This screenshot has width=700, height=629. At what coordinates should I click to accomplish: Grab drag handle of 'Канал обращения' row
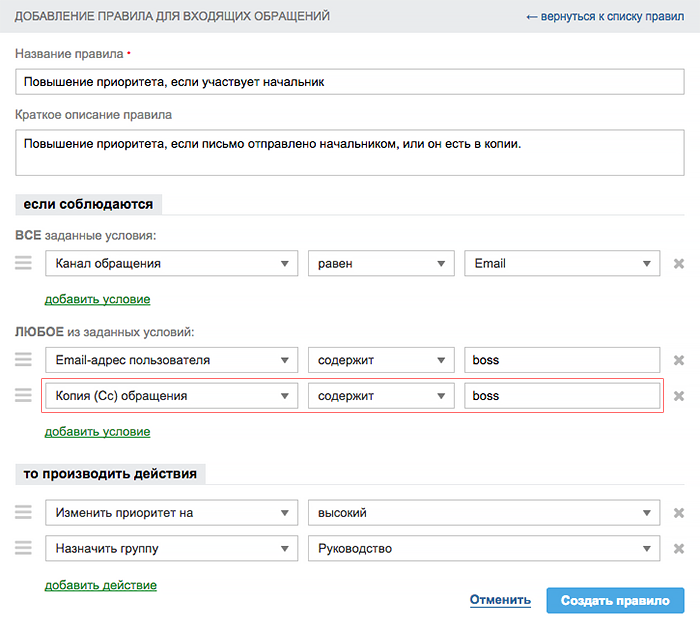[23, 263]
